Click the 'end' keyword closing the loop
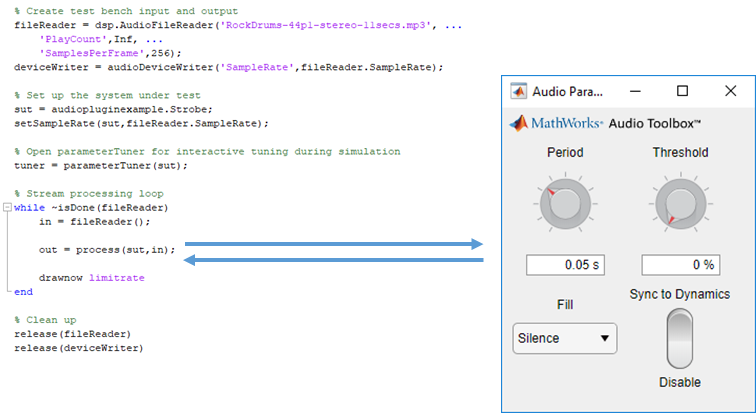The height and width of the screenshot is (413, 756). (23, 292)
